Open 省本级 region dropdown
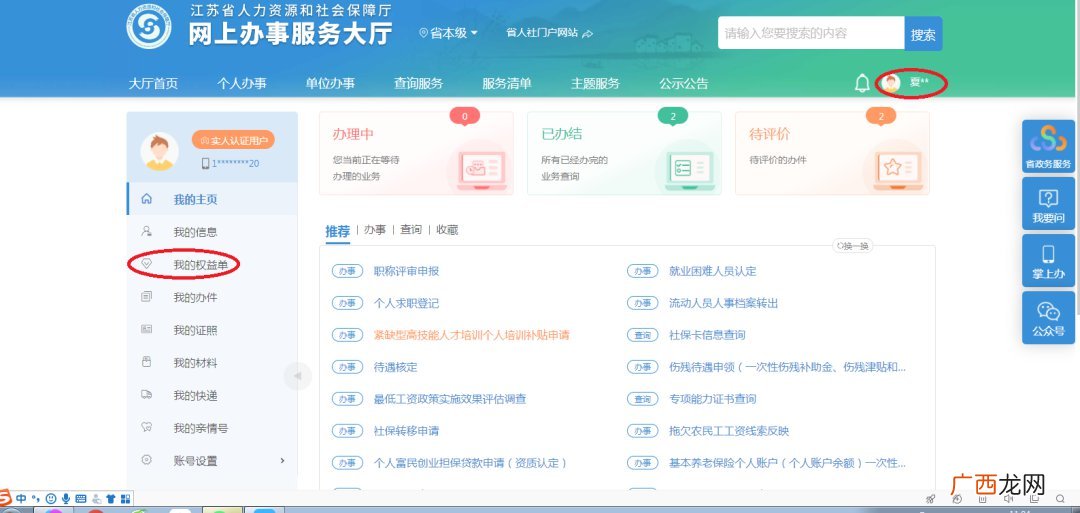This screenshot has height=513, width=1080. pos(448,33)
